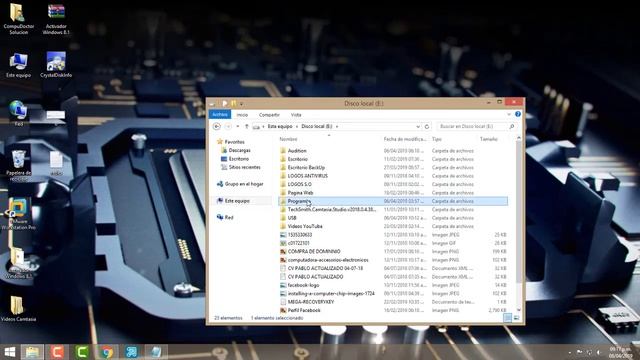Open the Escritorio BackUp folder
This screenshot has width=640, height=360.
306,167
